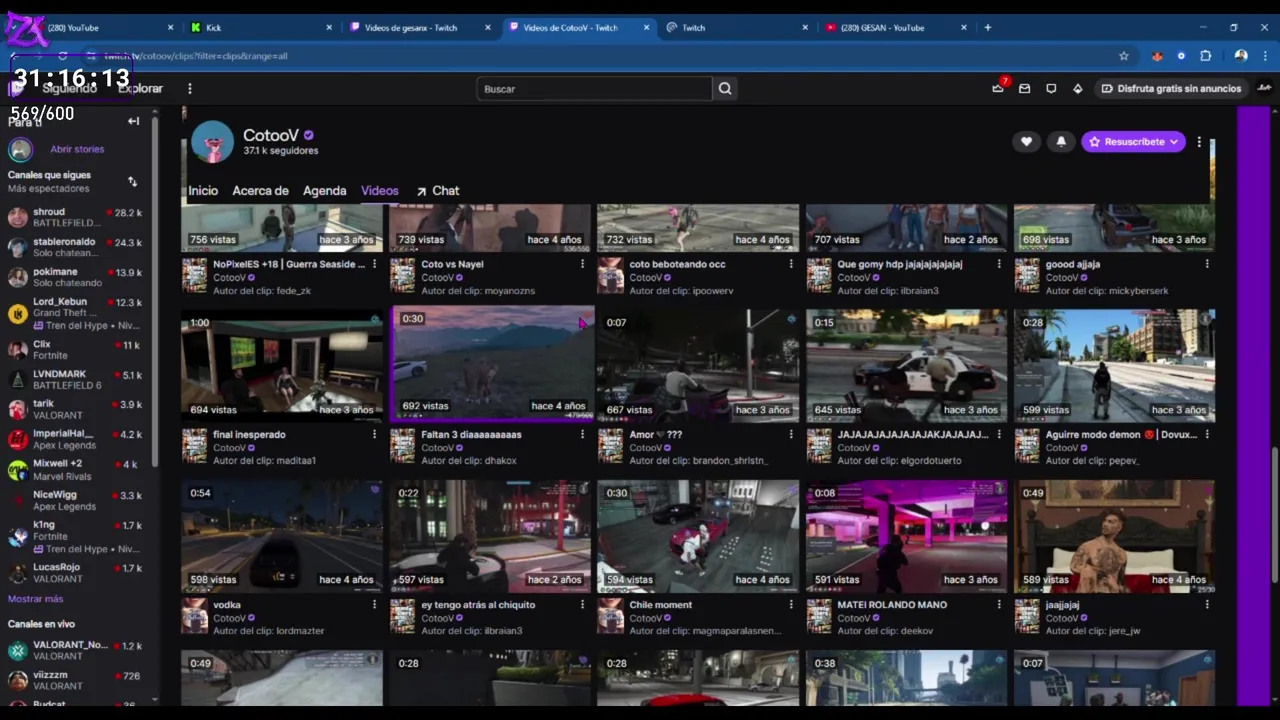Screen dimensions: 1280x720
Task: Click the Explorar navigation link
Action: click(140, 89)
